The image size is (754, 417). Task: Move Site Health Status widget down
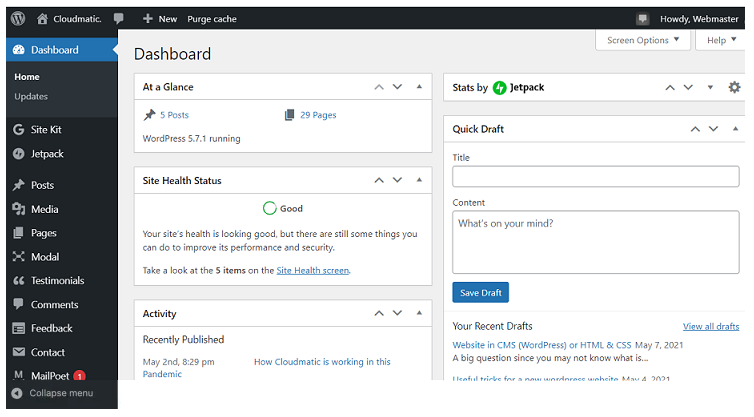(397, 180)
